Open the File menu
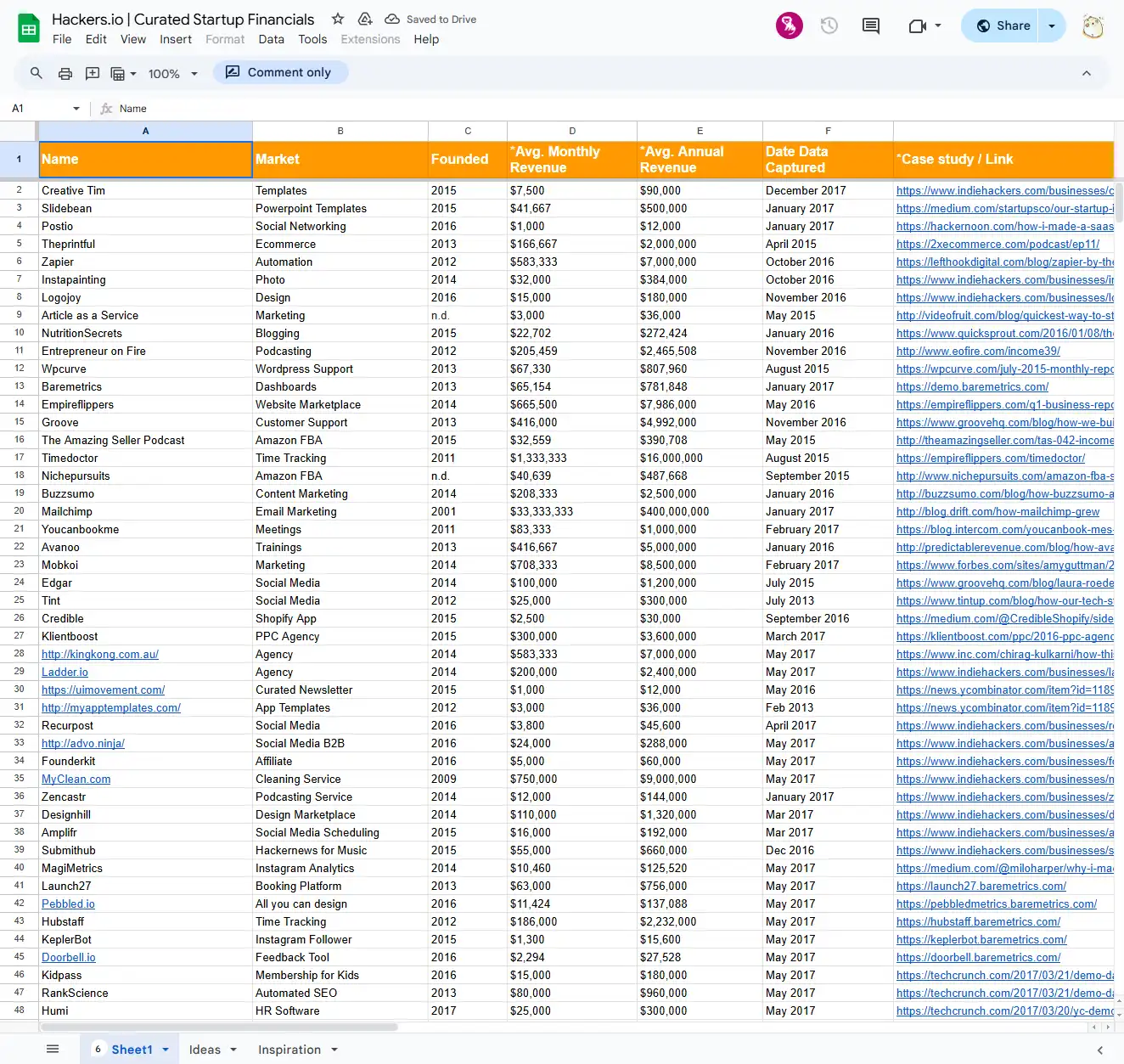Screen dimensions: 1124x1064 pos(62,39)
